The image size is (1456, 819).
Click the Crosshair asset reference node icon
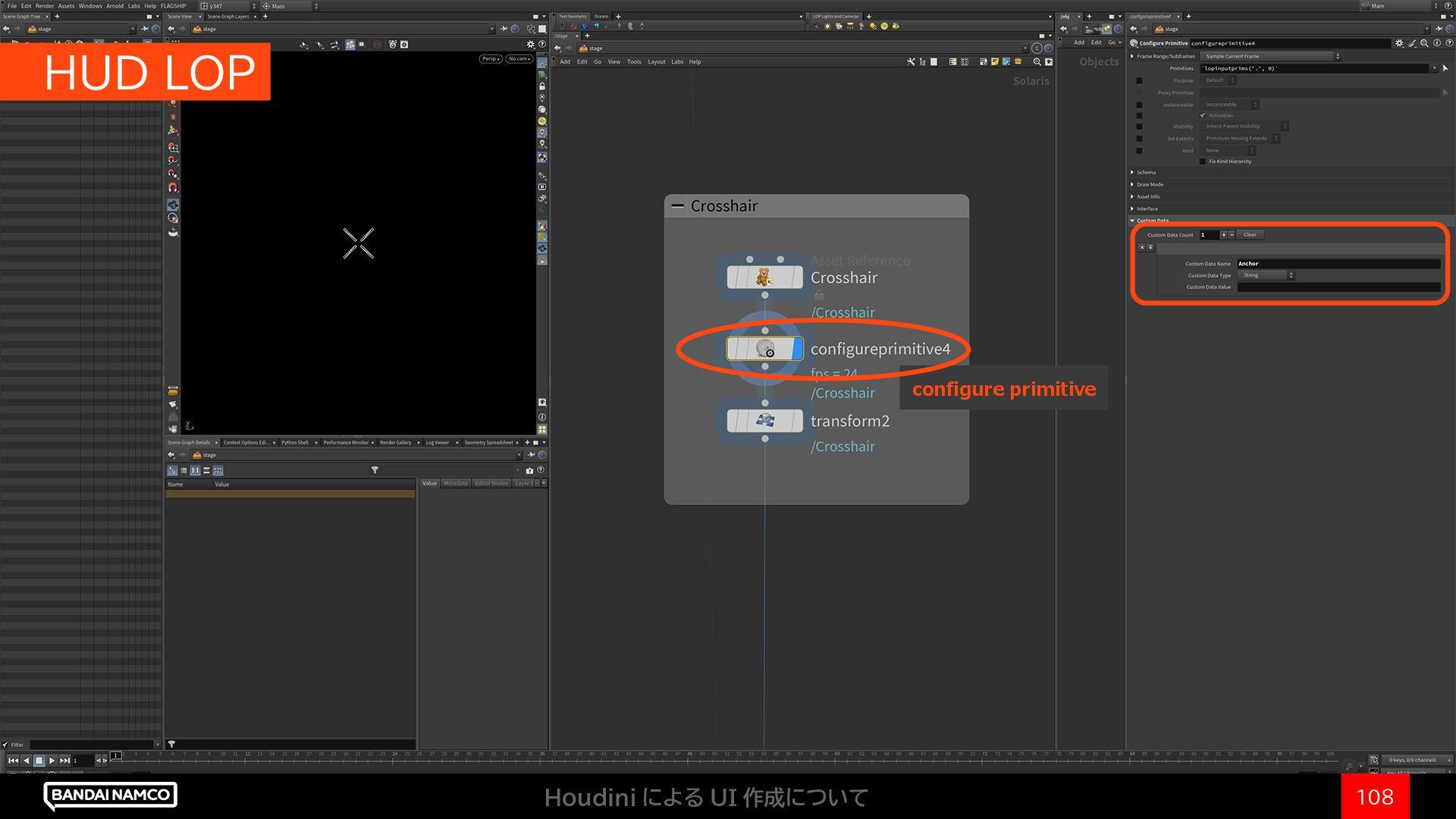[764, 278]
